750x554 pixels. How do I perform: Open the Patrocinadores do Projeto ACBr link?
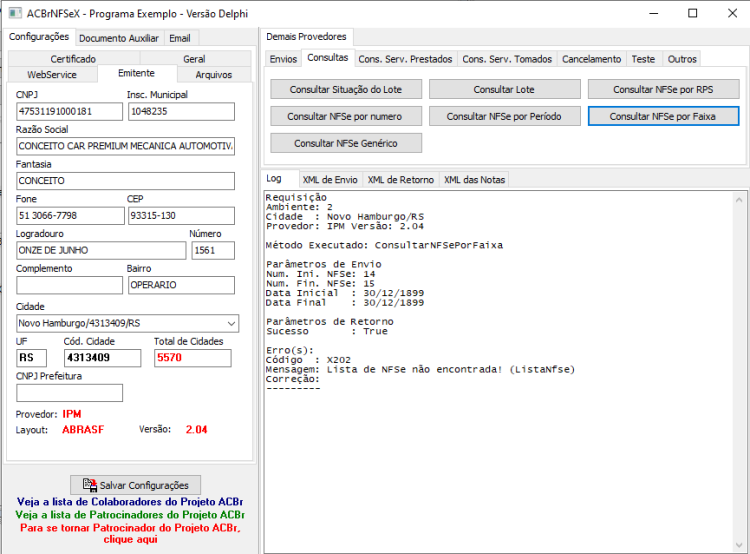(x=130, y=515)
